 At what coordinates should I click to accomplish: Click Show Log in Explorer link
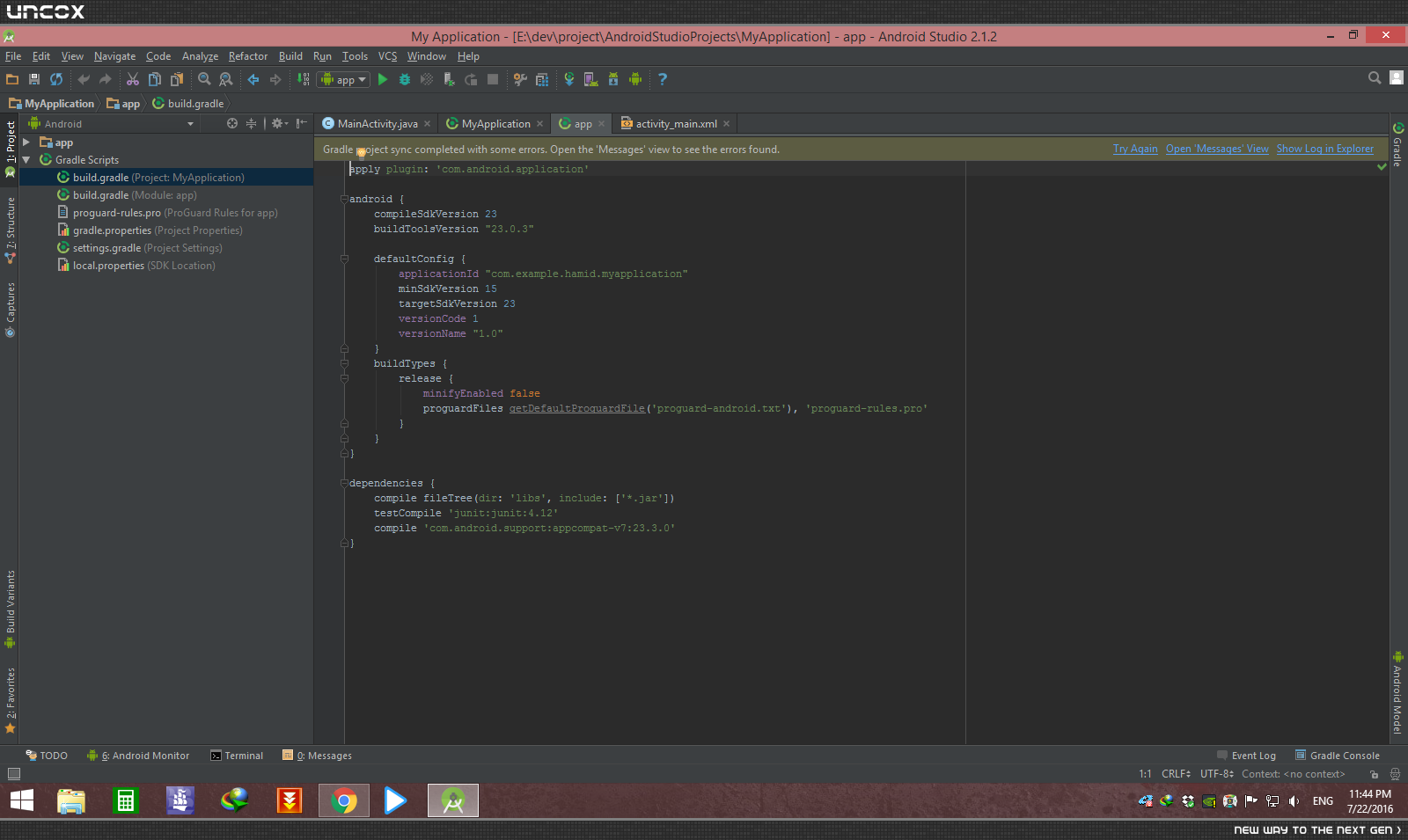point(1325,149)
